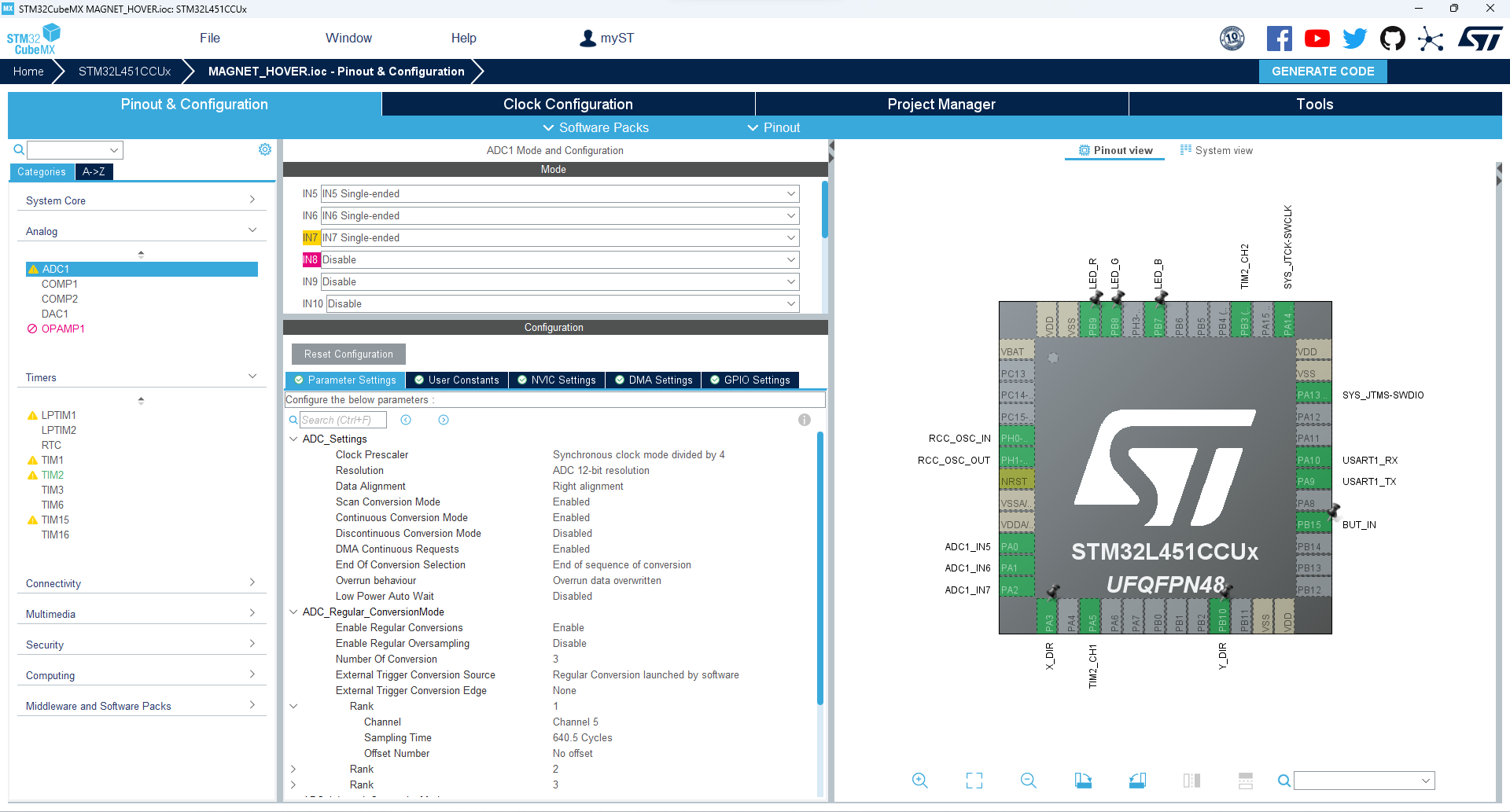Screen dimensions: 1510x812
Task: Open the File menu
Action: point(210,38)
